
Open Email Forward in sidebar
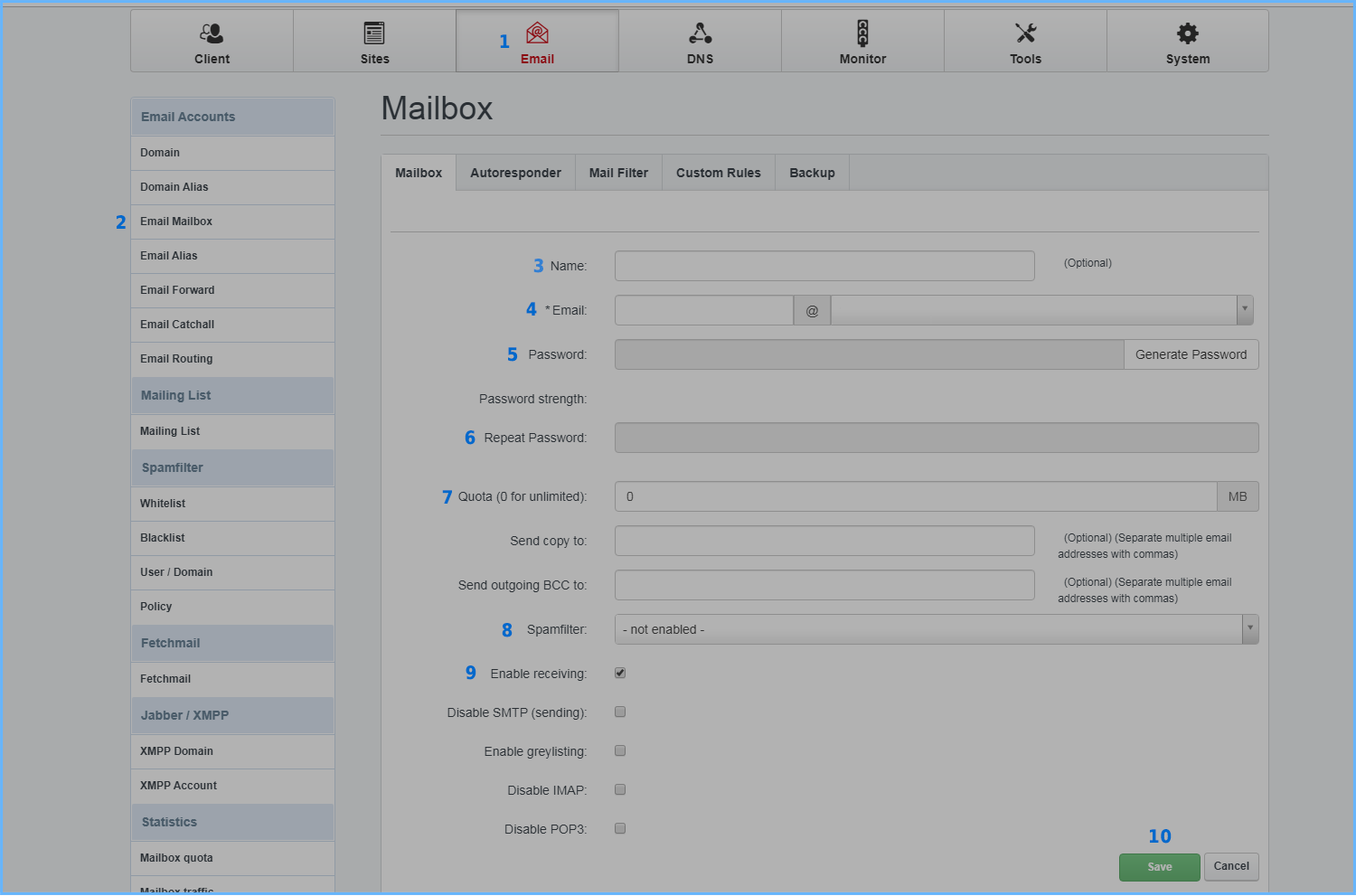click(232, 290)
